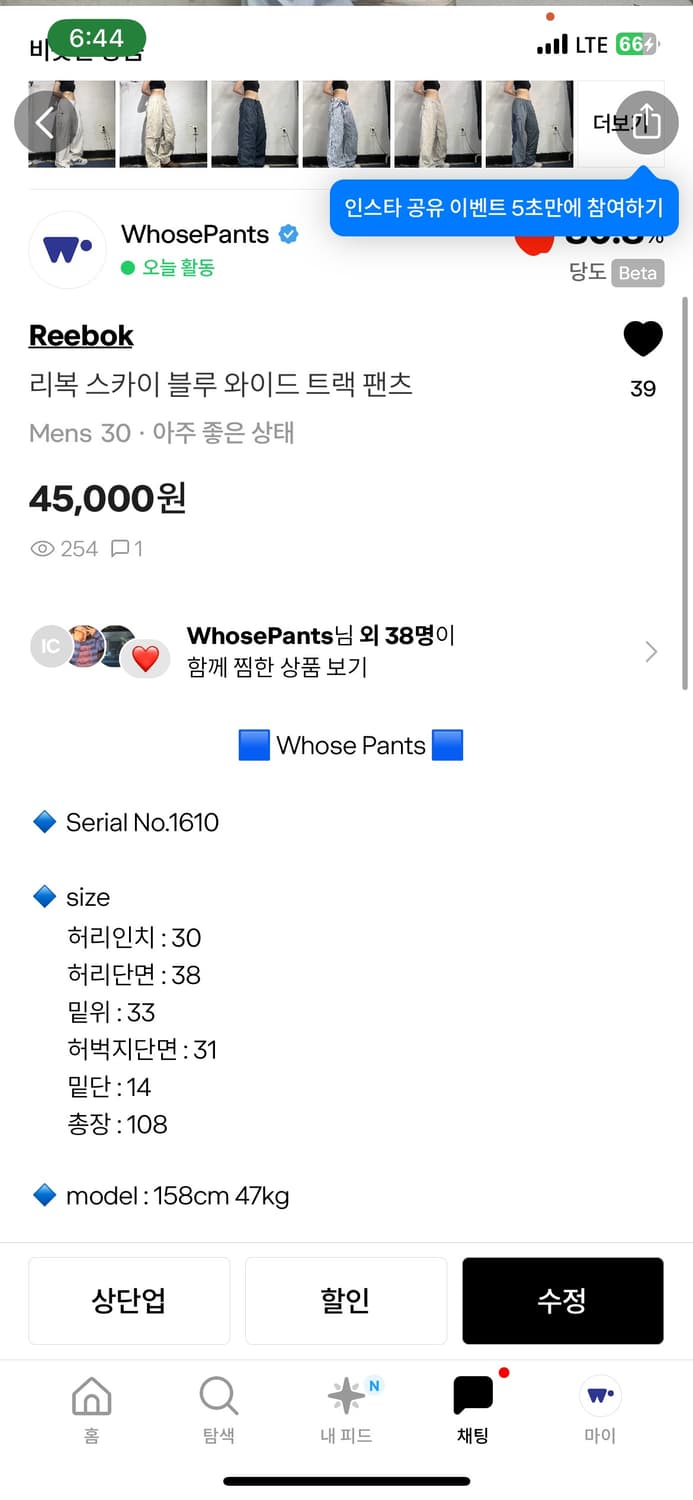The image size is (693, 1500).
Task: Tap the verified badge next to WhosePants
Action: tap(288, 234)
